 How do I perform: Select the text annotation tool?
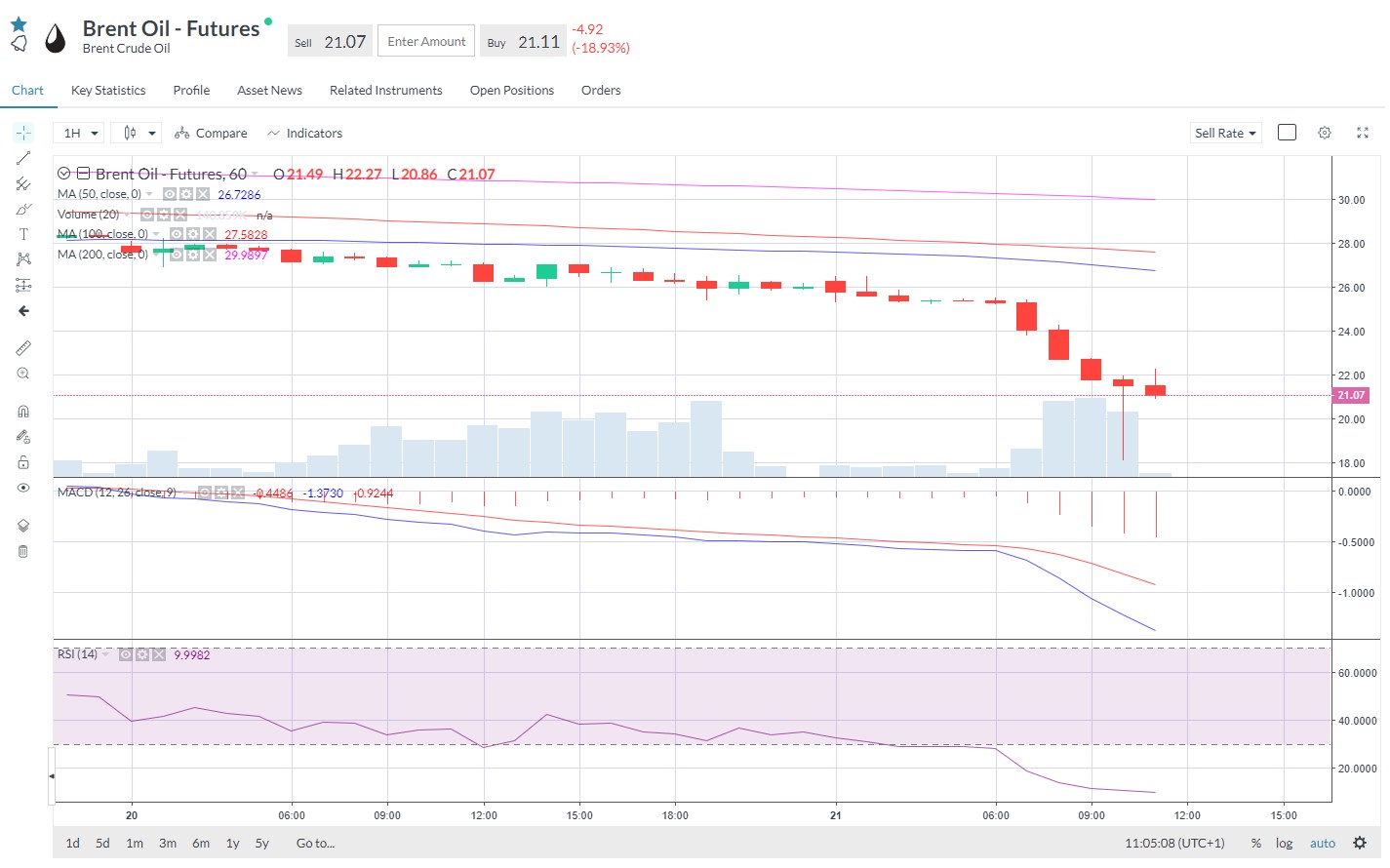click(x=23, y=234)
